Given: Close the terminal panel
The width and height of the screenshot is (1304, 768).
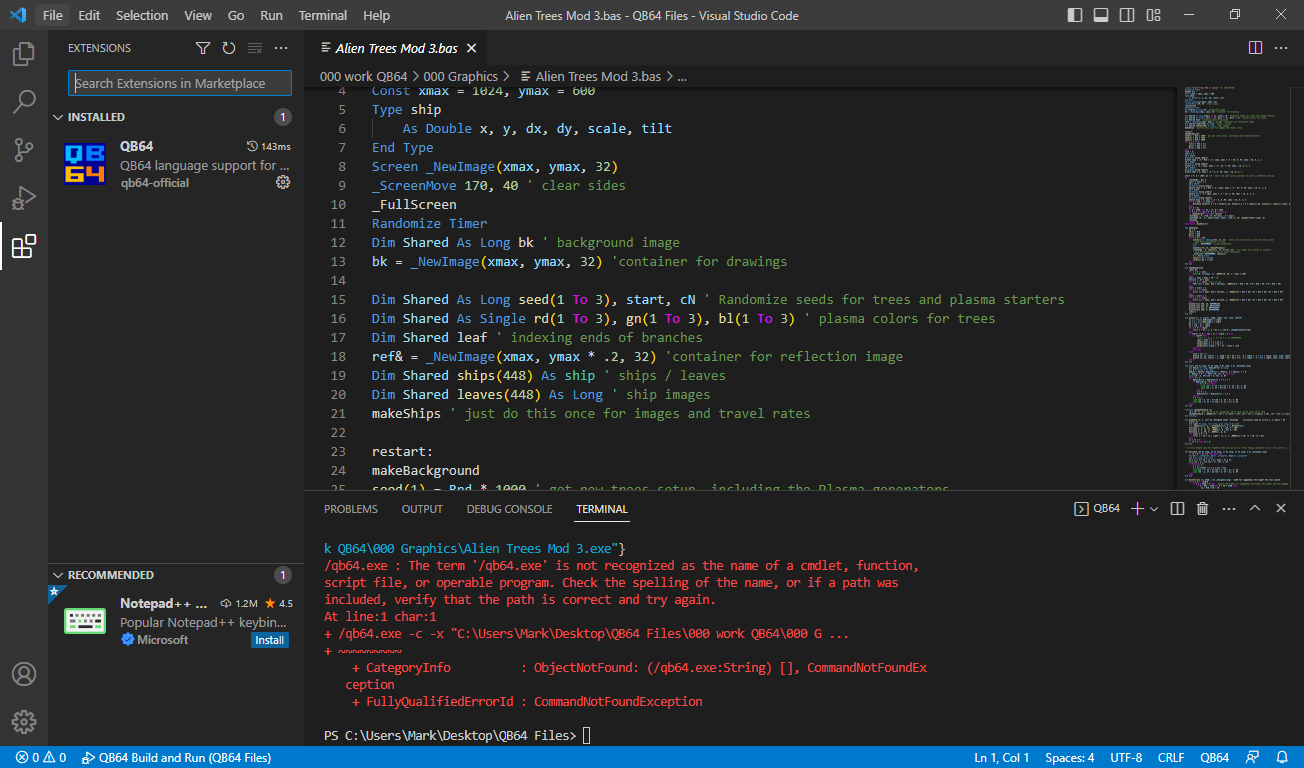Looking at the screenshot, I should pyautogui.click(x=1281, y=509).
